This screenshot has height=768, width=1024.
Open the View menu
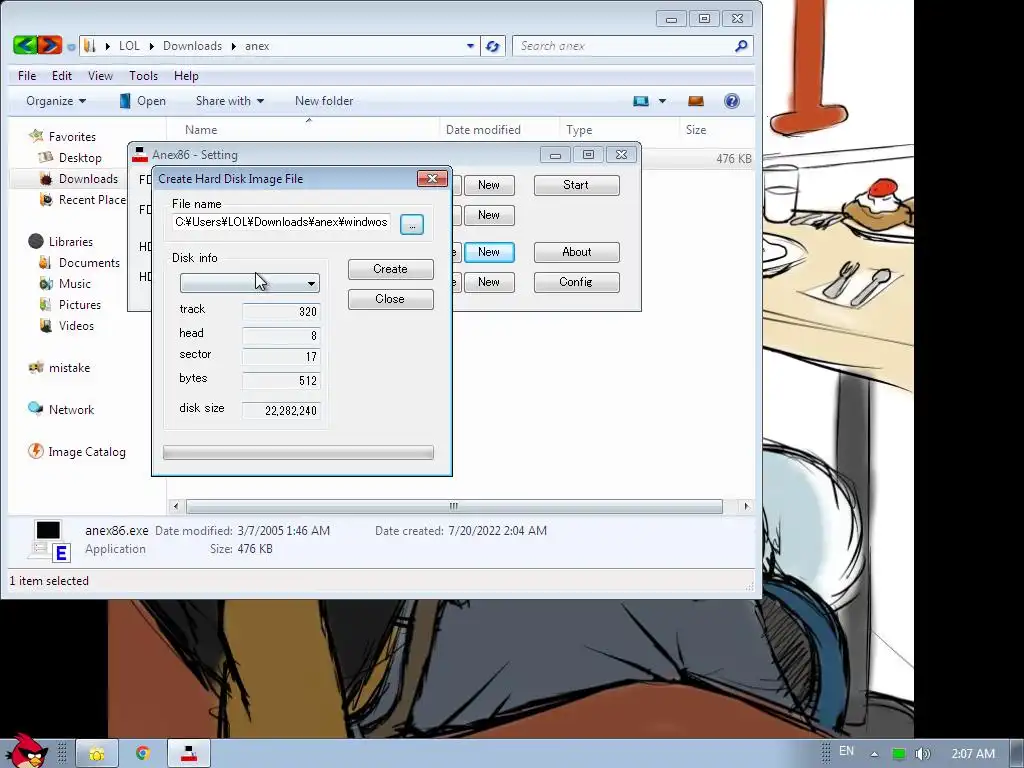coord(101,76)
